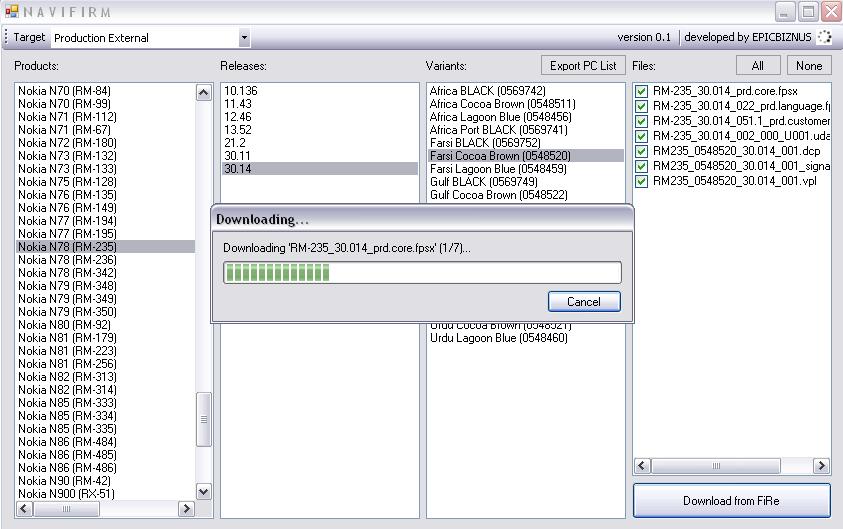The width and height of the screenshot is (843, 529).
Task: Select Nokia N73 (RM-132) product
Action: (105, 156)
